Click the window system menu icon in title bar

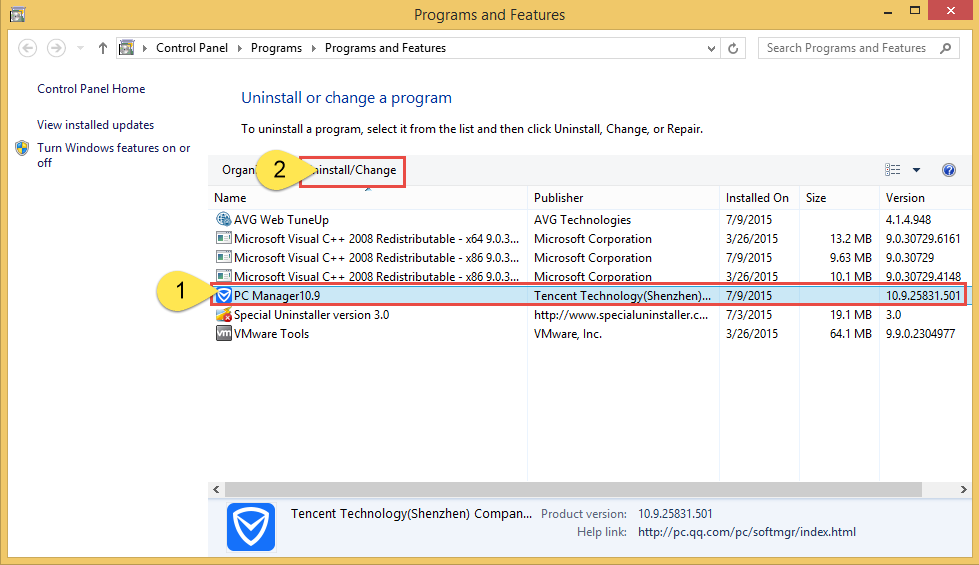pyautogui.click(x=17, y=14)
